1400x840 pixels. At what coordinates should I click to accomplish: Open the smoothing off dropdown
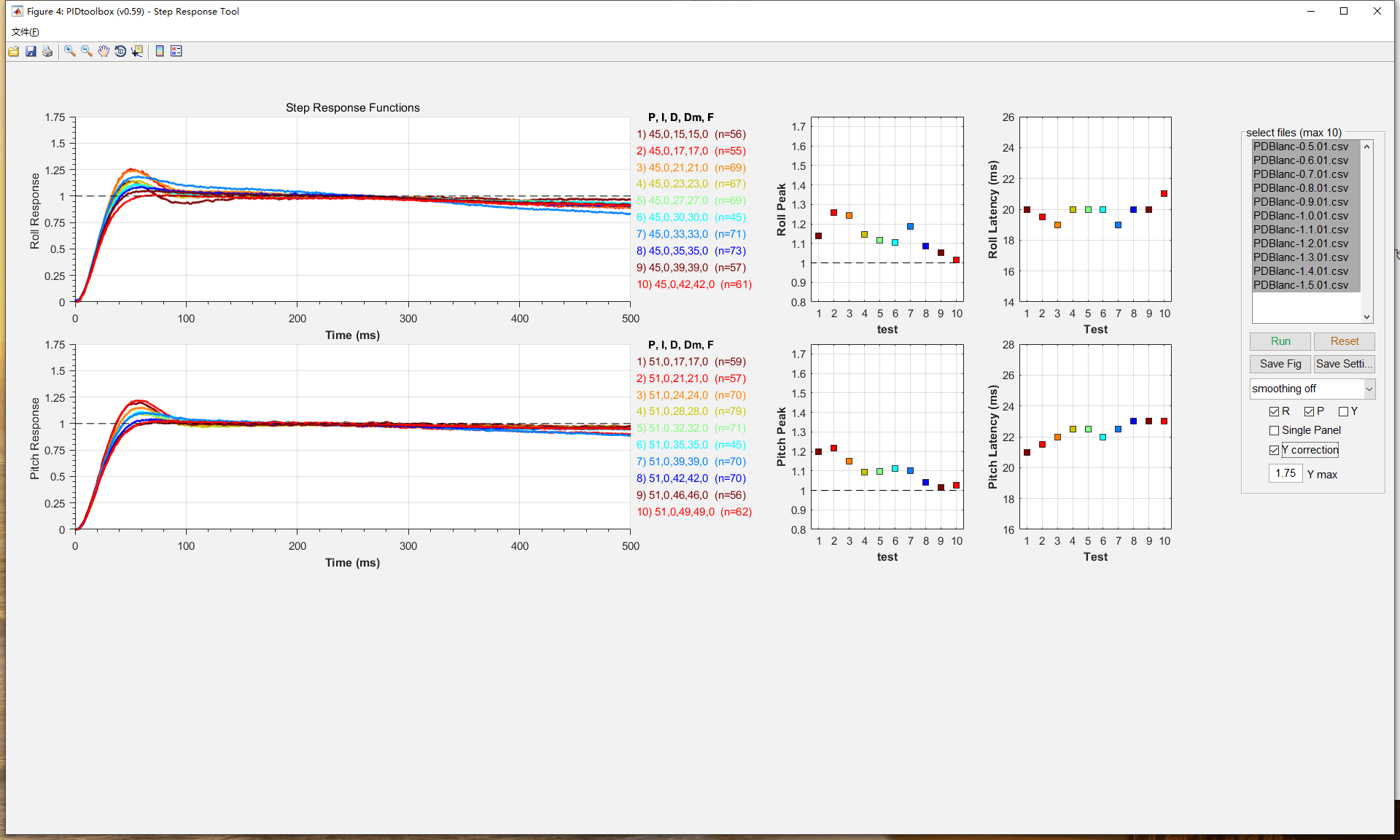tap(1312, 389)
